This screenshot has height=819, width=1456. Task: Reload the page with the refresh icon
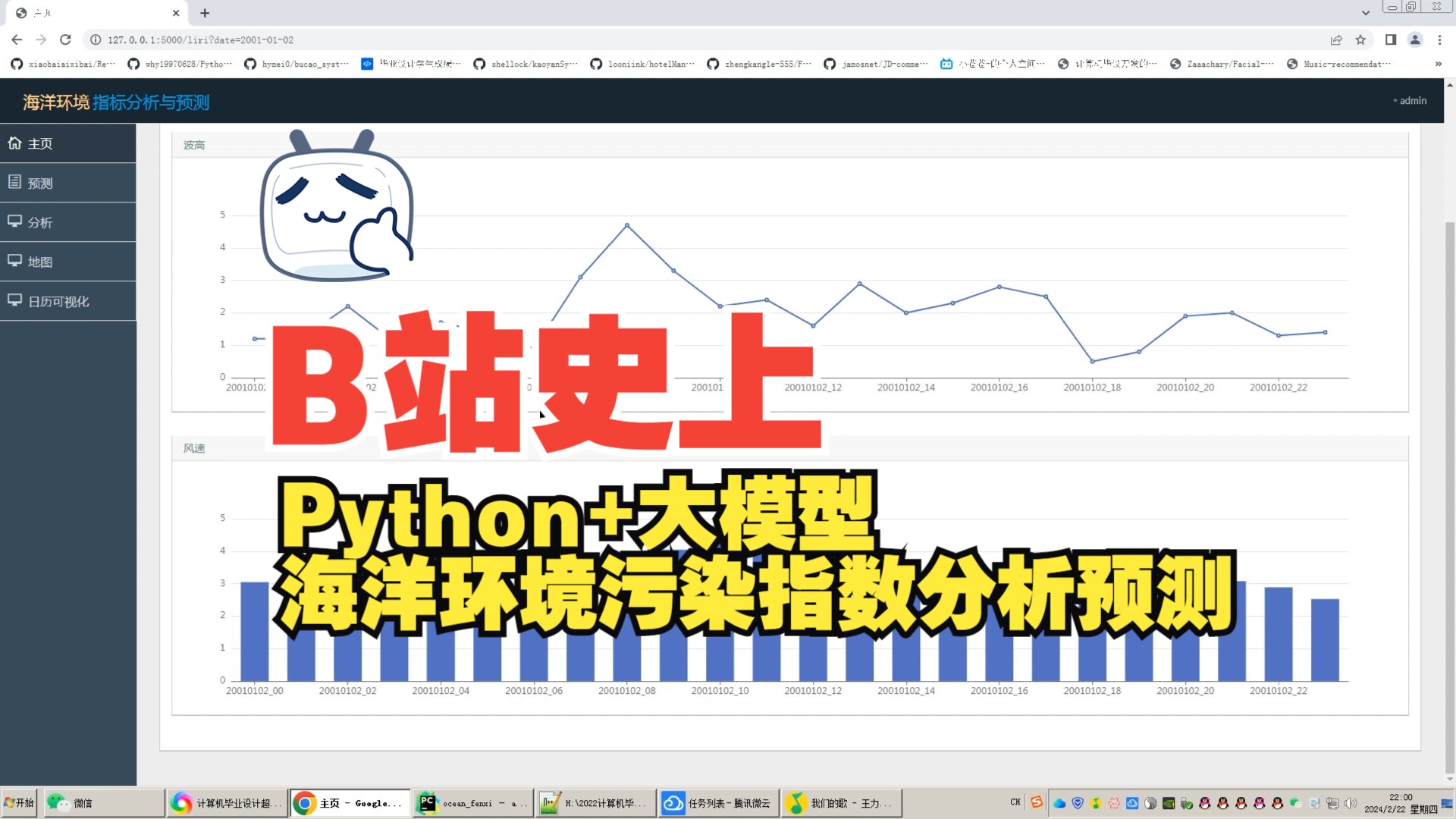(x=65, y=39)
